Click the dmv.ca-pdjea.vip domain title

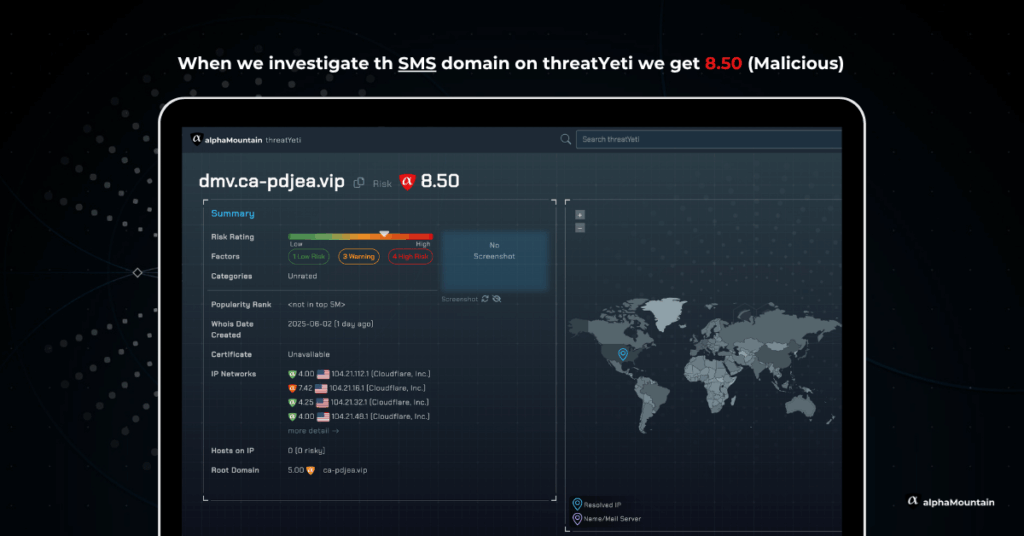coord(272,181)
